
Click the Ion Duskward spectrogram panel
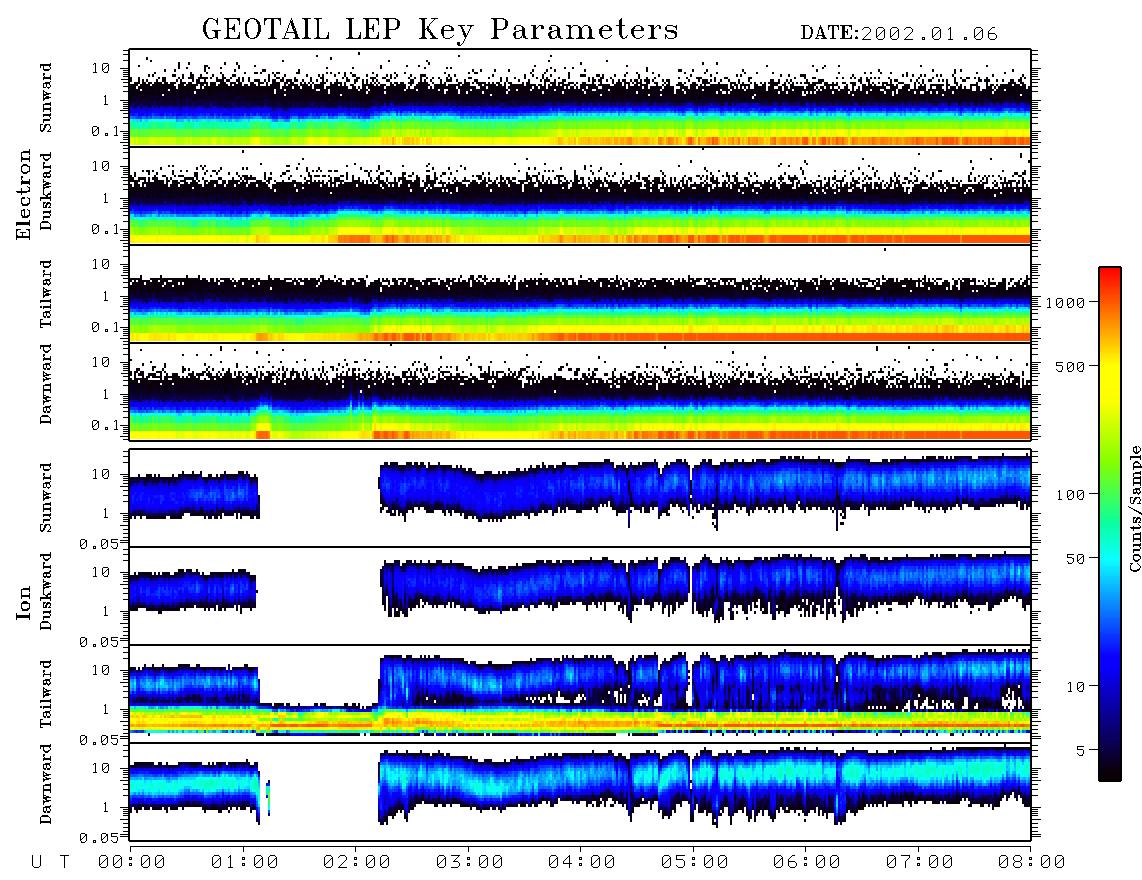[x=580, y=596]
